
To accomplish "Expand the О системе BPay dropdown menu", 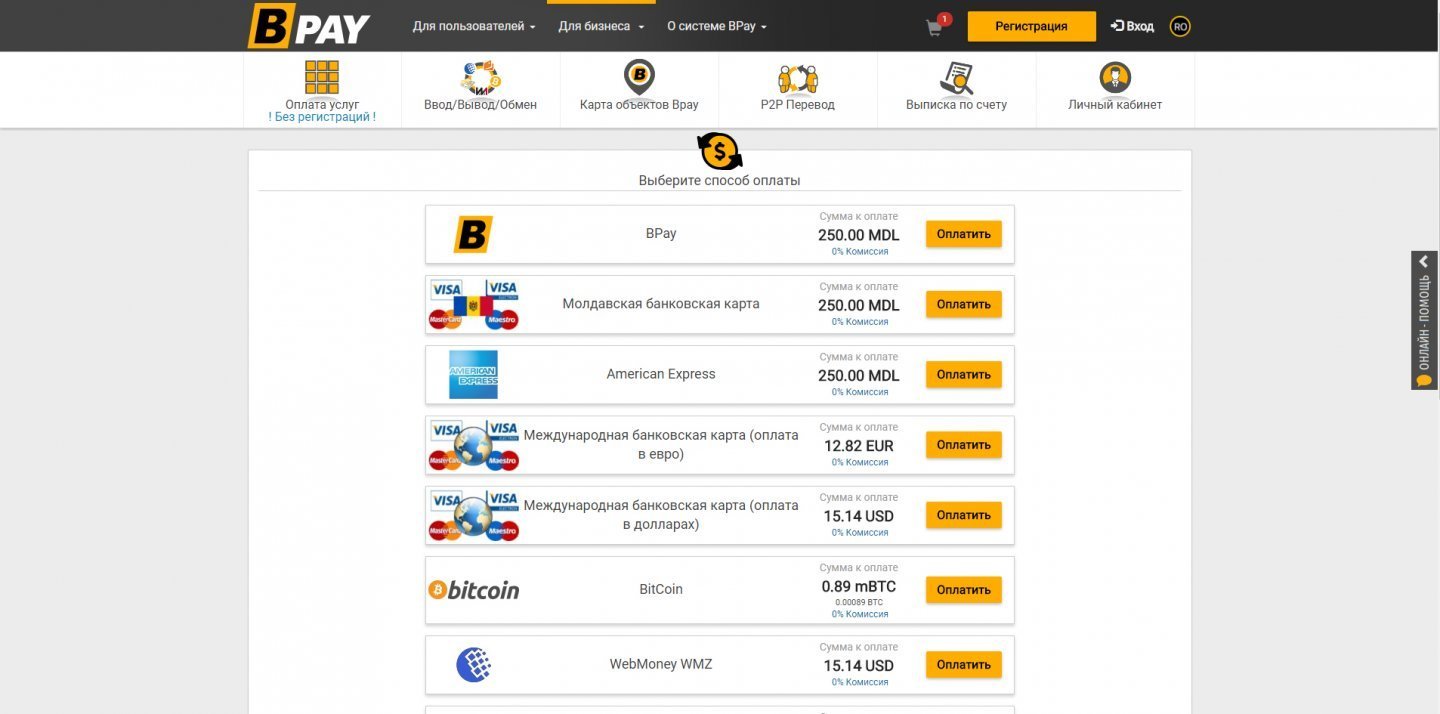I will pos(717,27).
